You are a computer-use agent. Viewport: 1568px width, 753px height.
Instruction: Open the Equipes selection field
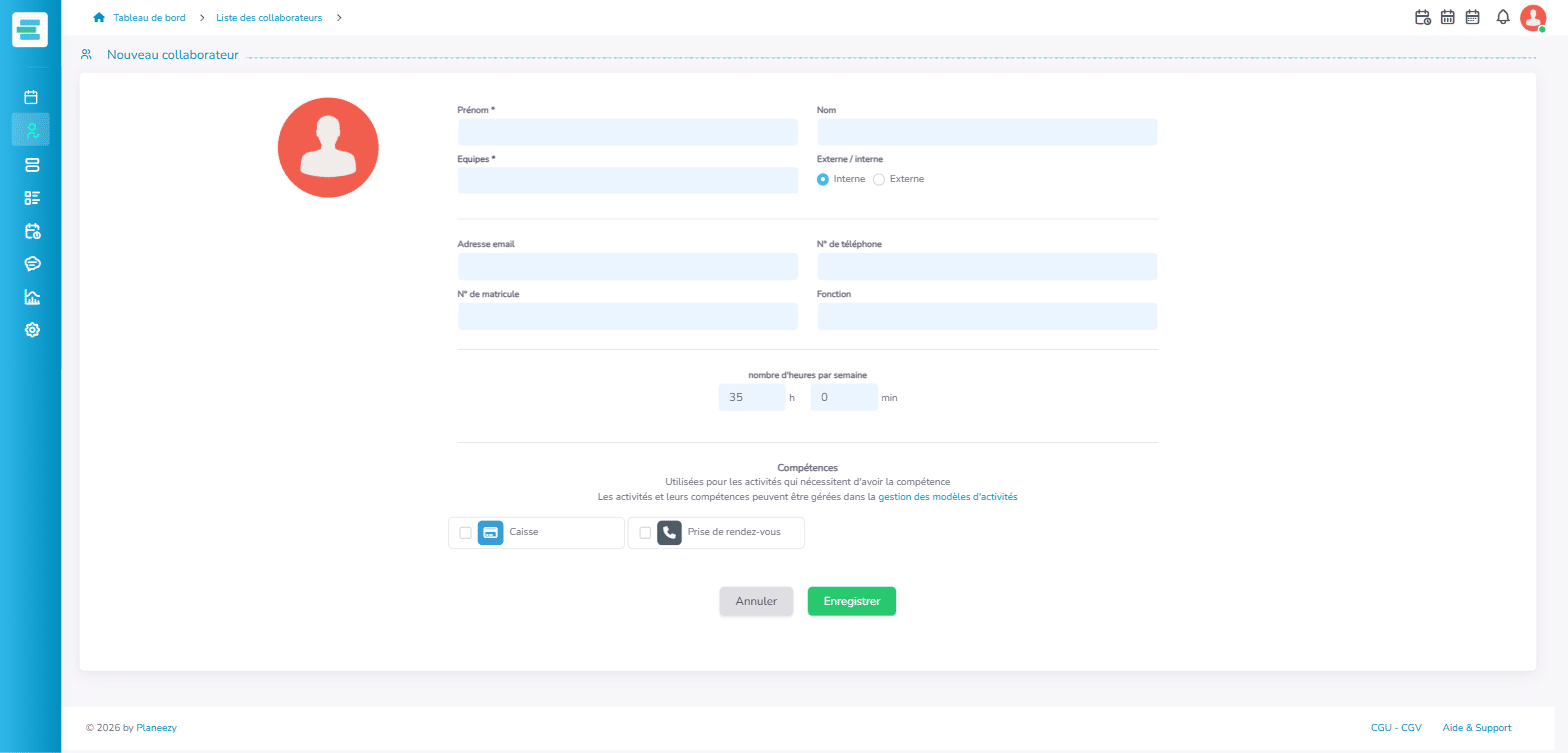click(628, 180)
